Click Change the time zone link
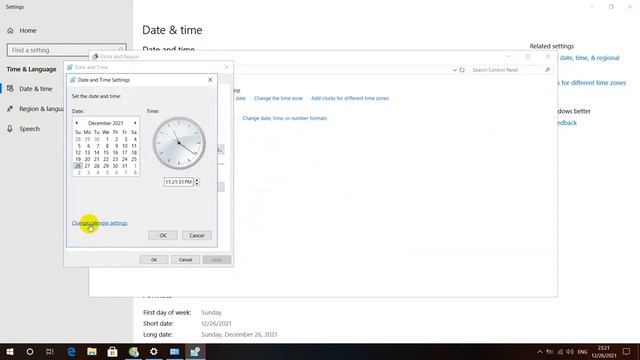Image resolution: width=640 pixels, height=360 pixels. click(278, 98)
